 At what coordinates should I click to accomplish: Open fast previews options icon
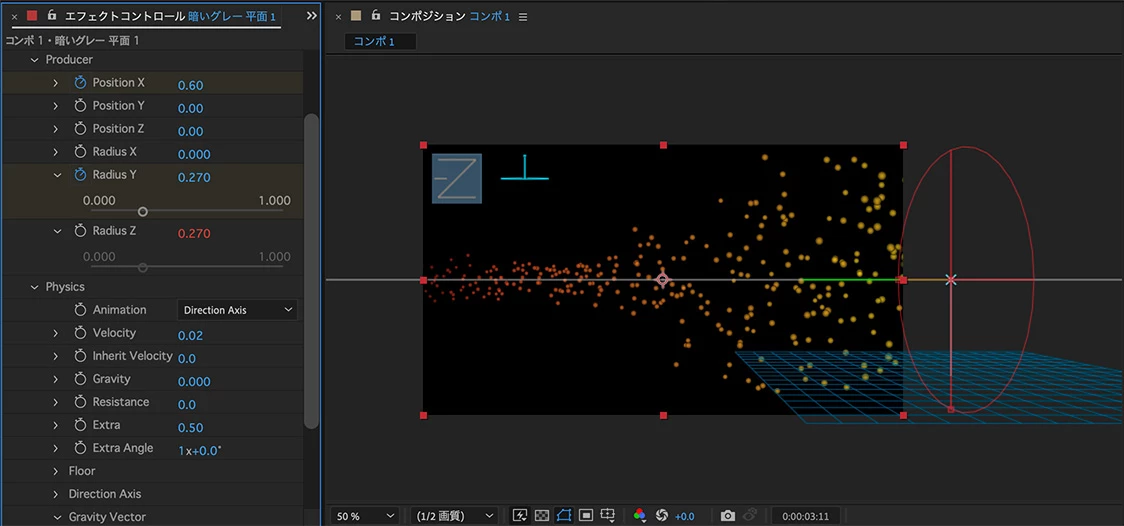tap(520, 515)
